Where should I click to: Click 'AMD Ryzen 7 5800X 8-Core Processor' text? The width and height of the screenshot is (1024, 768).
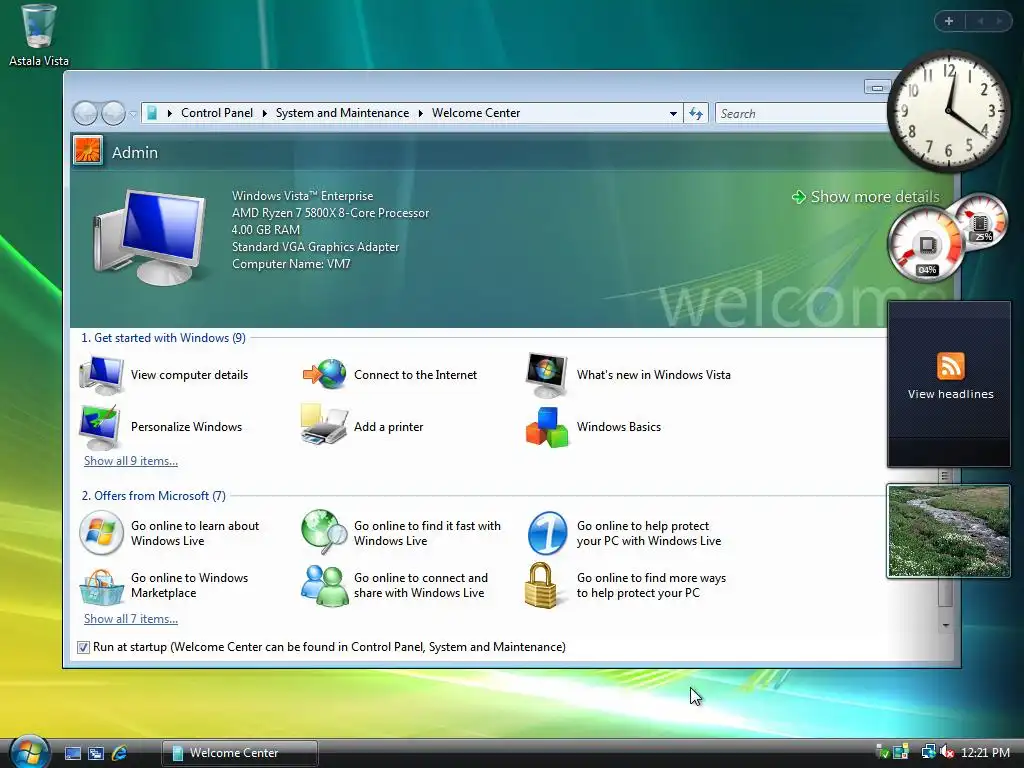pyautogui.click(x=330, y=213)
